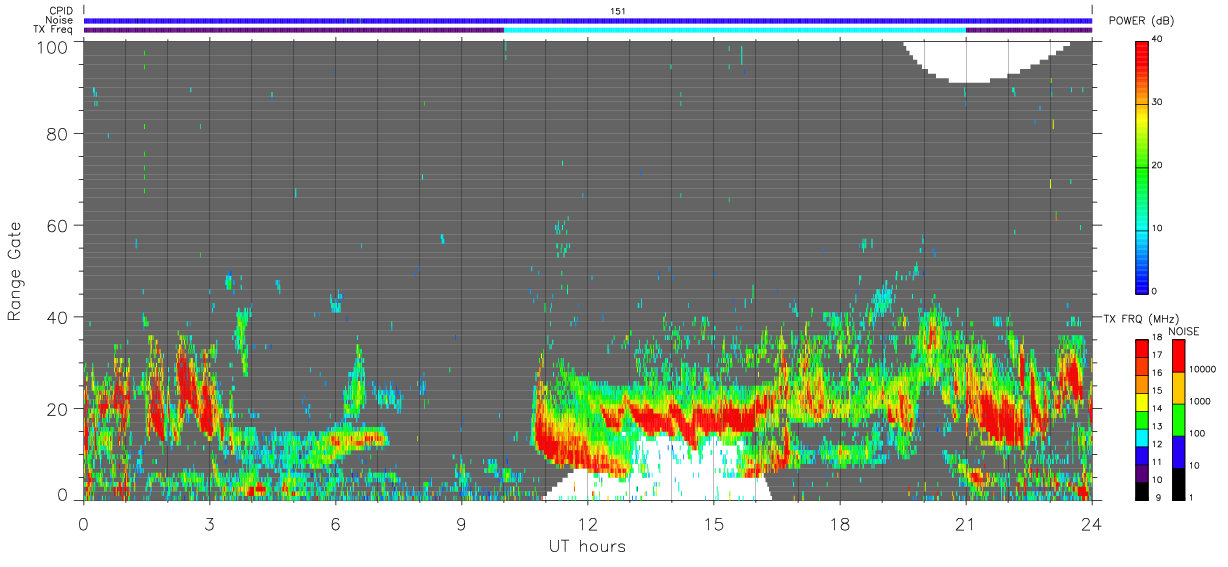Click the green swatch in the NOISE legend
The image size is (1228, 567).
(x=1177, y=419)
